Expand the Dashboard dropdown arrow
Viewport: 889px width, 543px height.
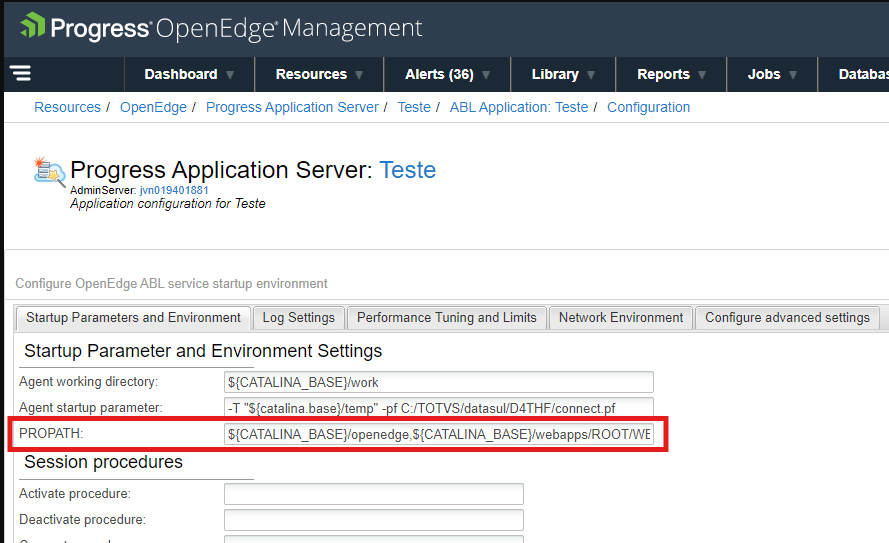(230, 75)
